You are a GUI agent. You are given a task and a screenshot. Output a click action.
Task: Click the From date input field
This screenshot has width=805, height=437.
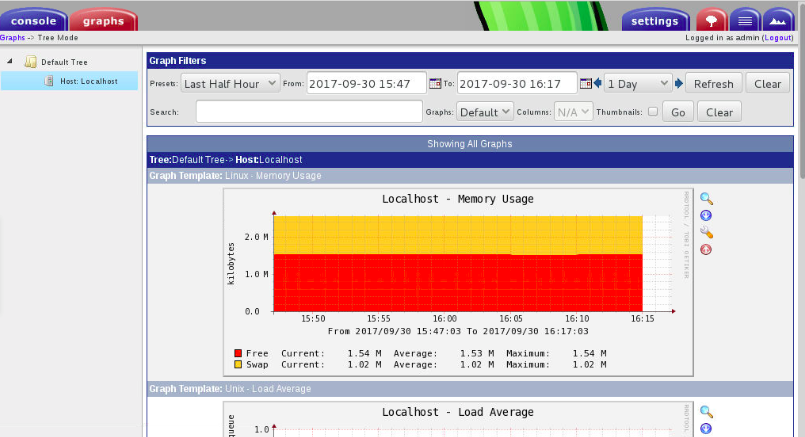367,84
